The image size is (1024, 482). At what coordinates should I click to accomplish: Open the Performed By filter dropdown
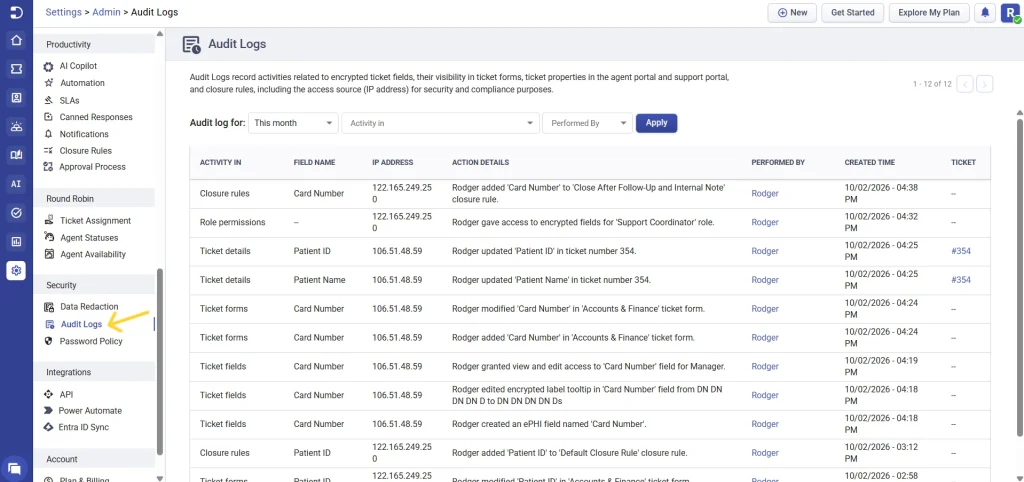[x=588, y=123]
